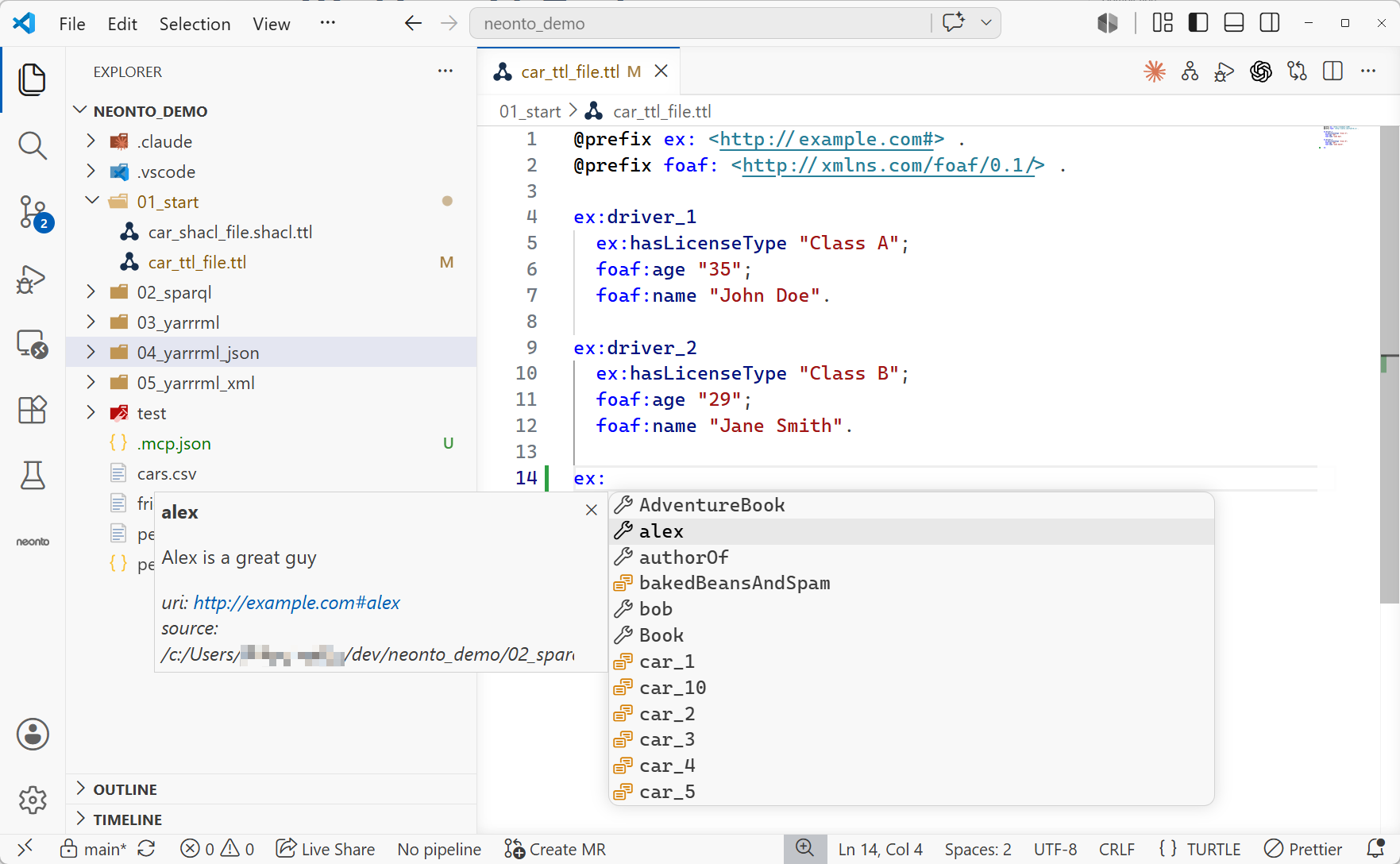Split the editor to the right
1400x864 pixels.
click(x=1333, y=71)
